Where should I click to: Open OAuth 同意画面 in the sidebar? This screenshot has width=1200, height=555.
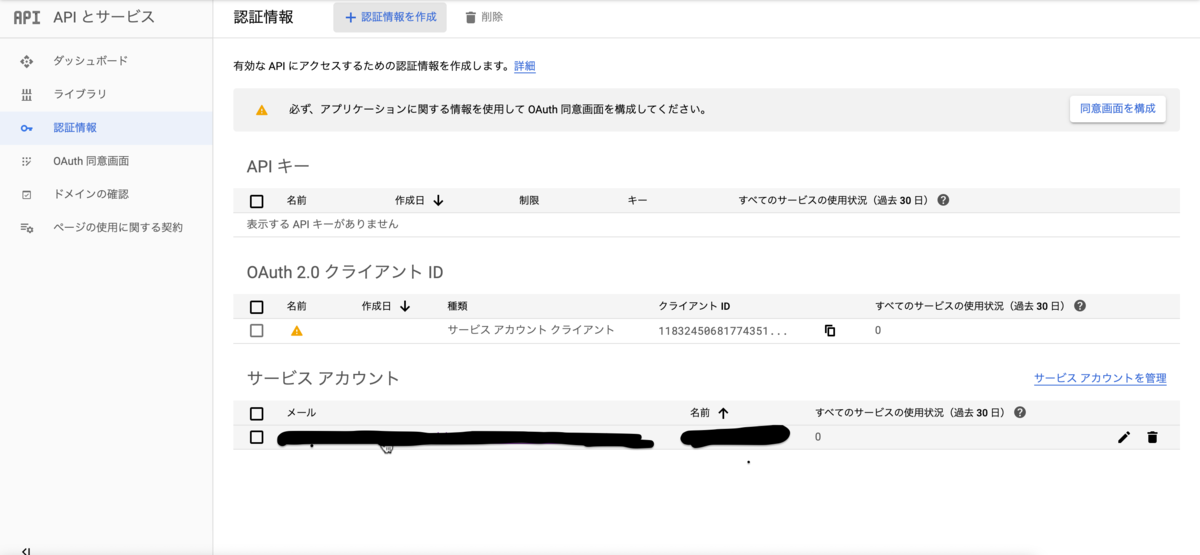click(91, 161)
